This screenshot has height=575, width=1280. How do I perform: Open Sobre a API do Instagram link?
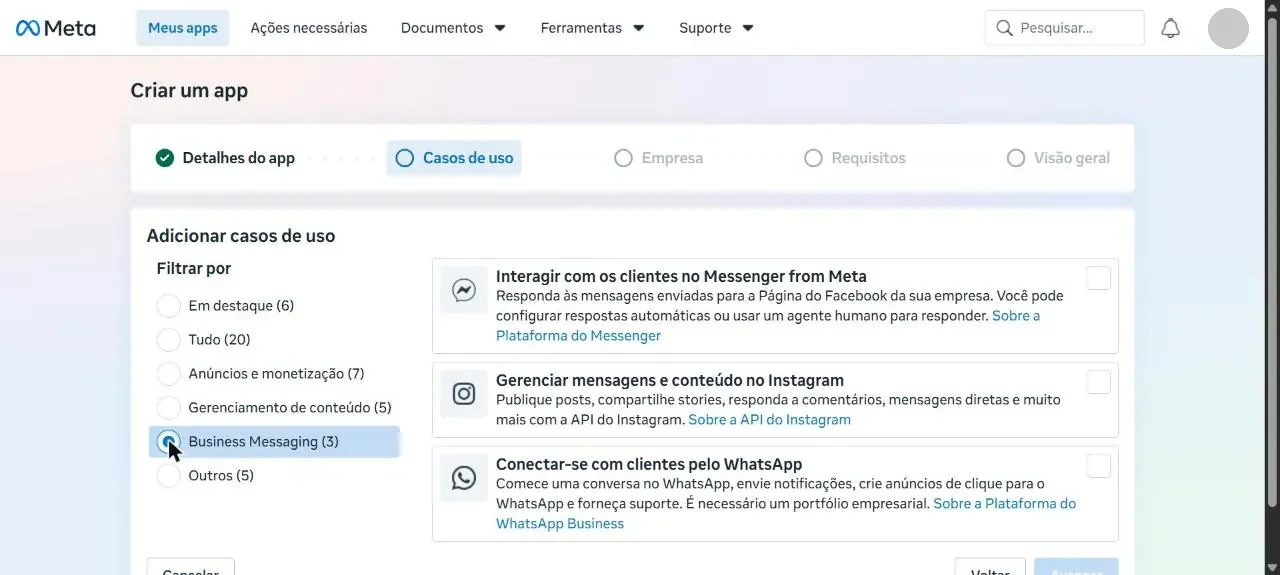(770, 420)
